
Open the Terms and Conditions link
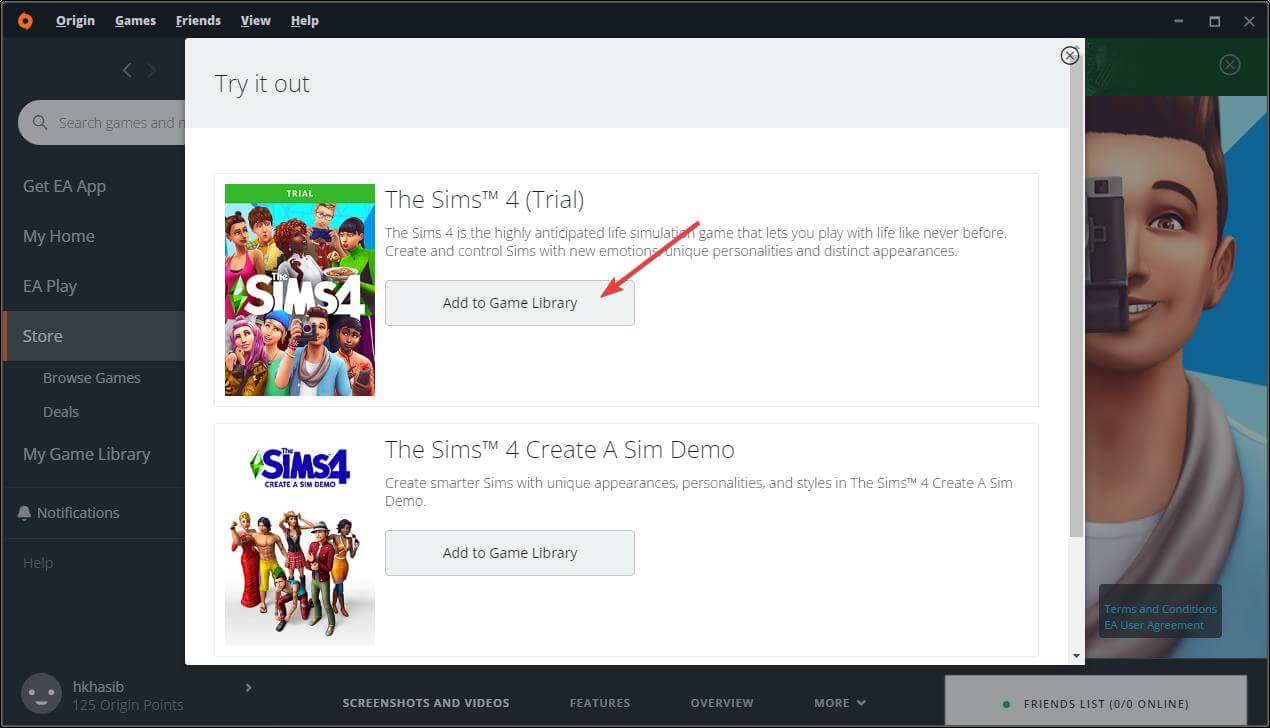pos(1159,608)
